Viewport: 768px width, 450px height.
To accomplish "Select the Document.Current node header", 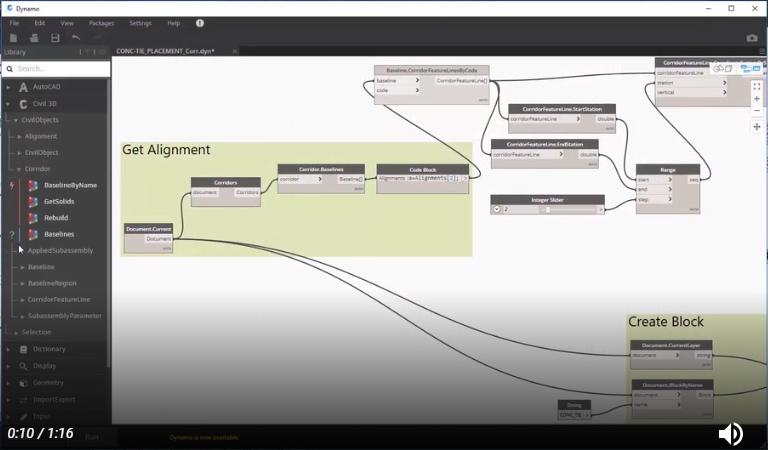I will click(x=148, y=229).
